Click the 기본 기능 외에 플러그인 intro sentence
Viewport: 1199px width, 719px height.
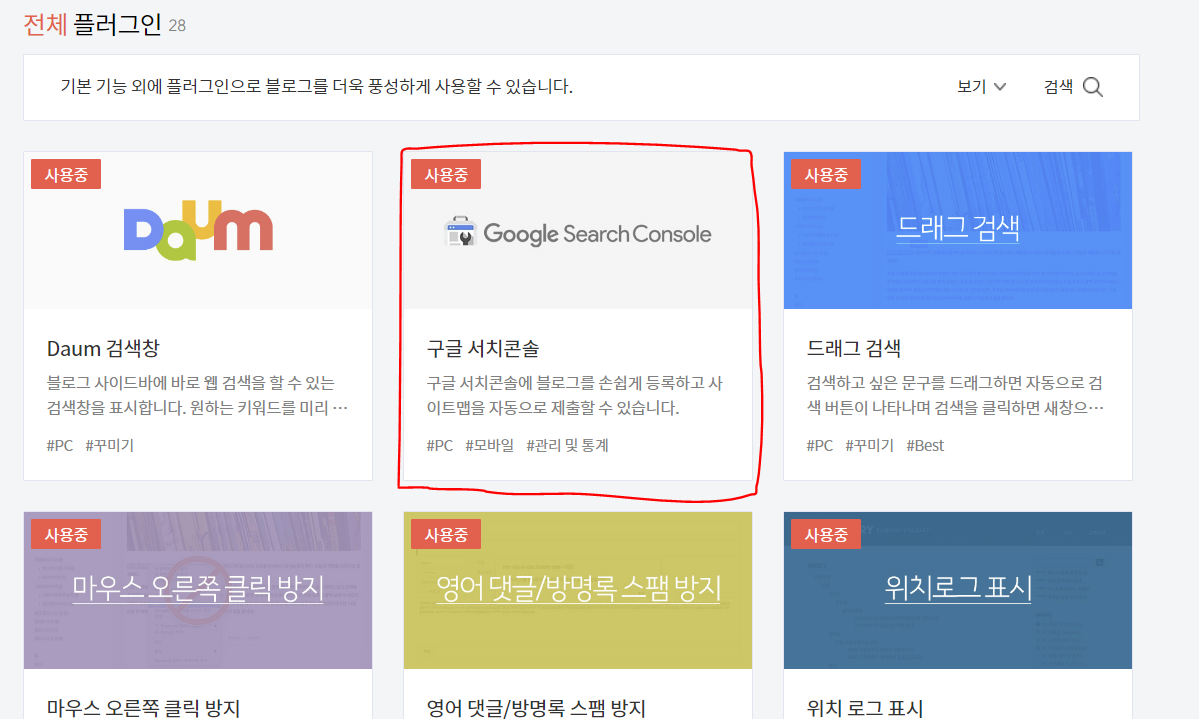[317, 86]
